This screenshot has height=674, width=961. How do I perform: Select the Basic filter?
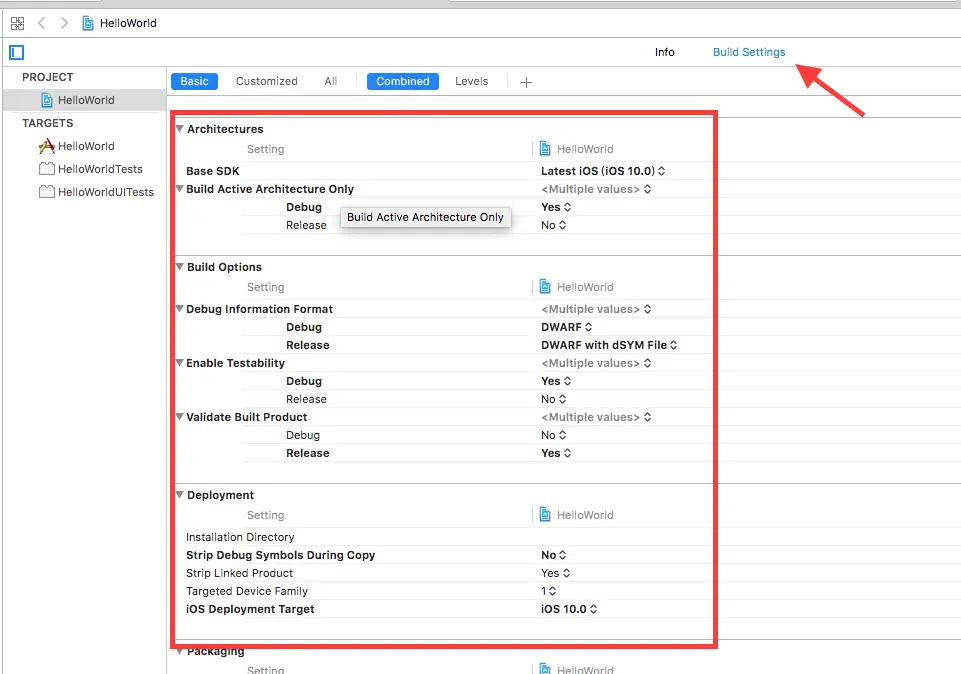[194, 81]
